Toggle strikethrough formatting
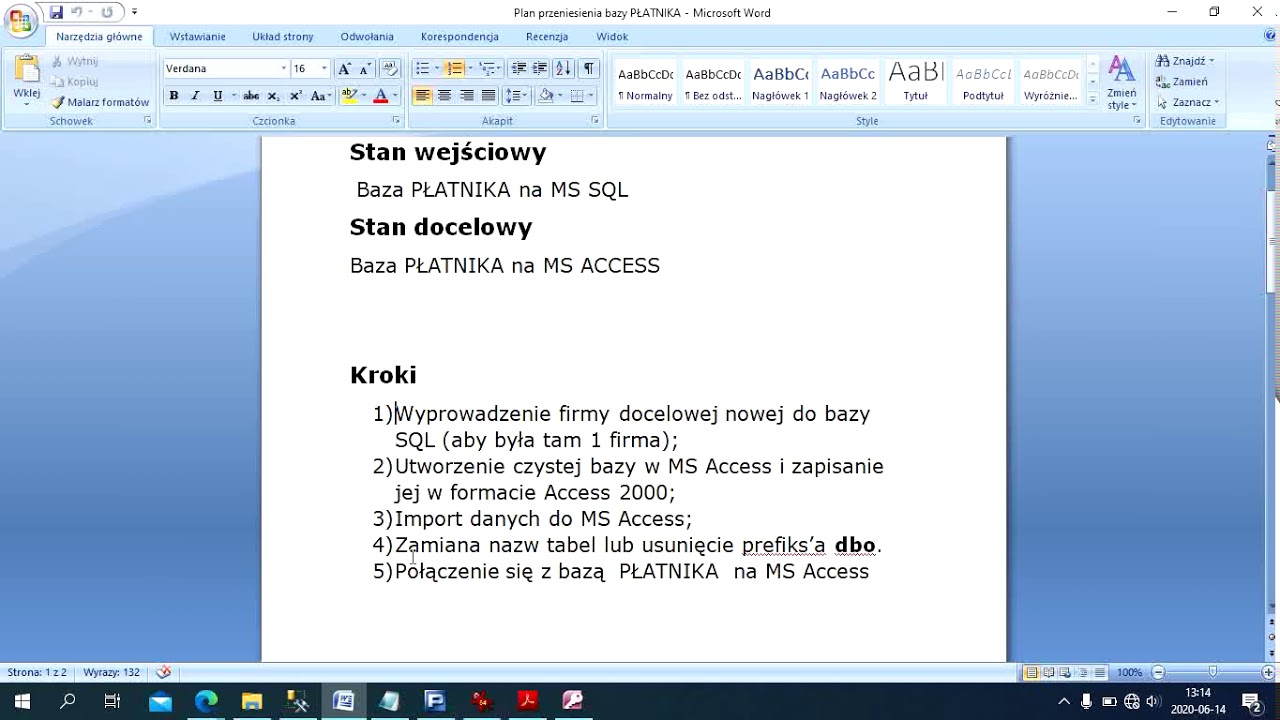 tap(251, 96)
